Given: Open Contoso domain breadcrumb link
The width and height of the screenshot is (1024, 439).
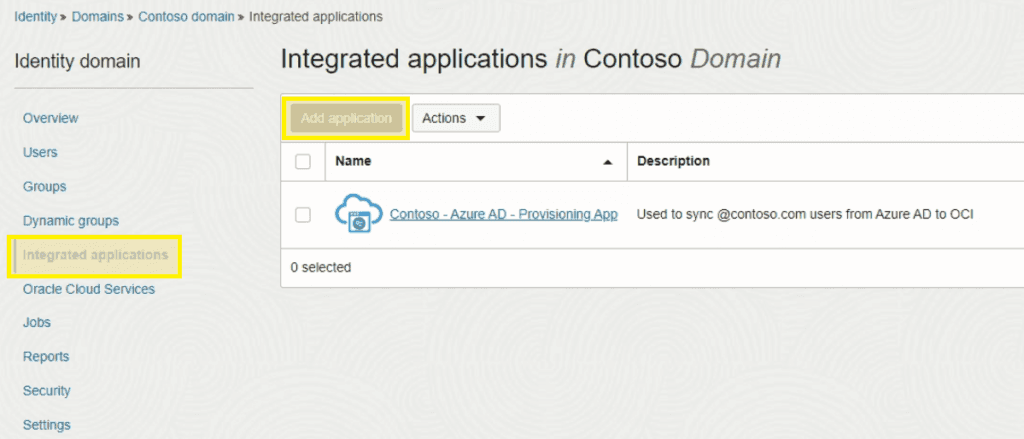Looking at the screenshot, I should 186,17.
